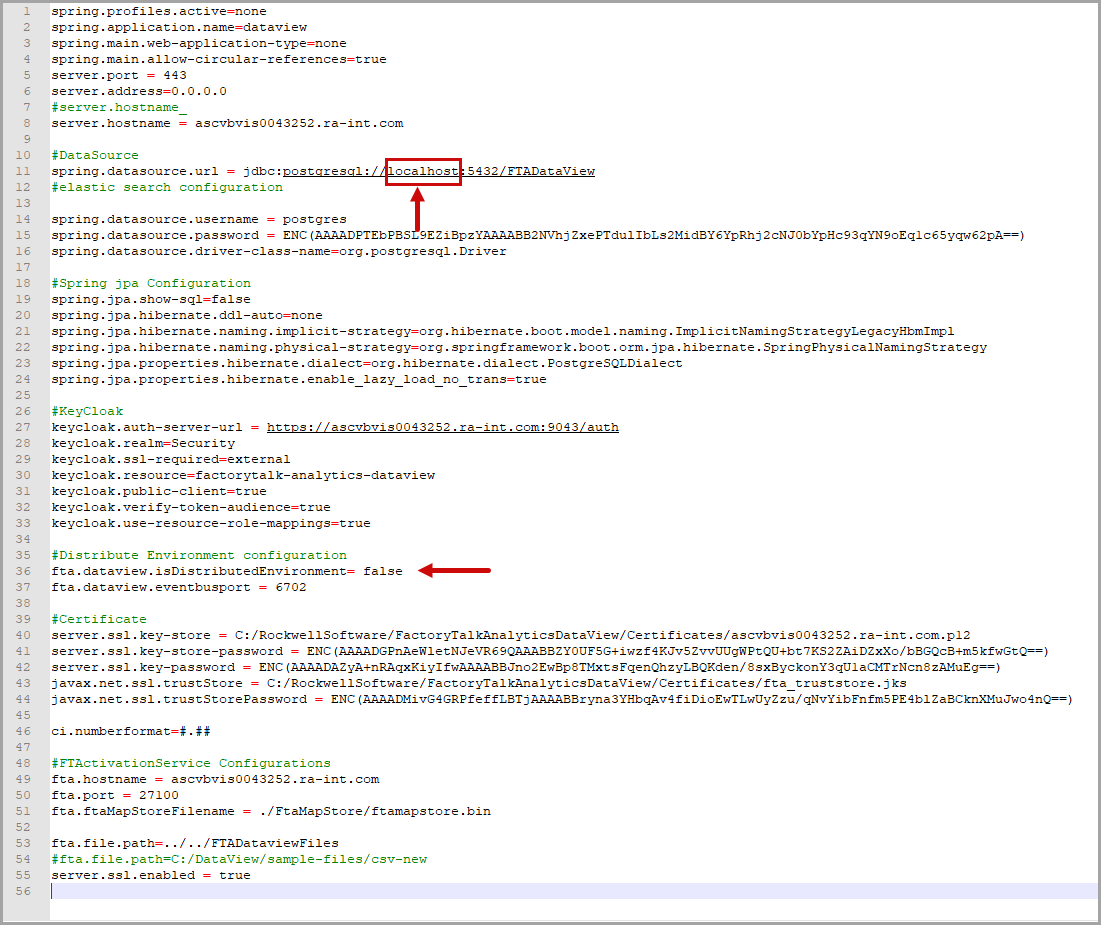The width and height of the screenshot is (1101, 925).
Task: Click line number 11 in the gutter
Action: coord(24,171)
